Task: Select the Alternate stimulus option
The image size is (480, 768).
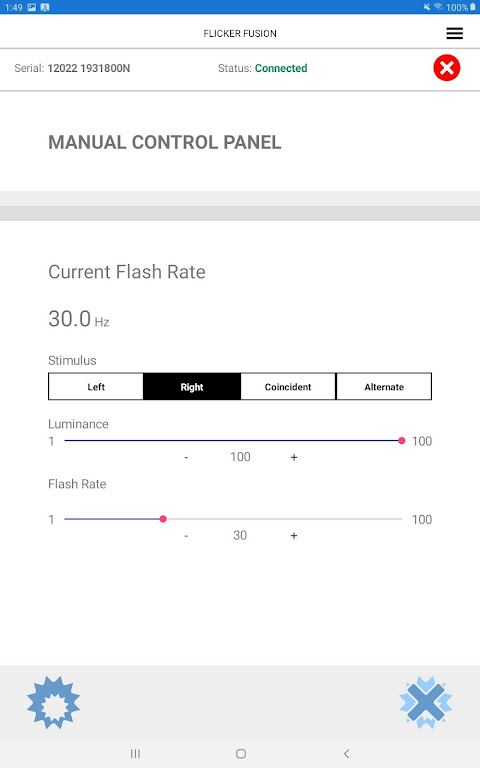Action: (x=384, y=386)
